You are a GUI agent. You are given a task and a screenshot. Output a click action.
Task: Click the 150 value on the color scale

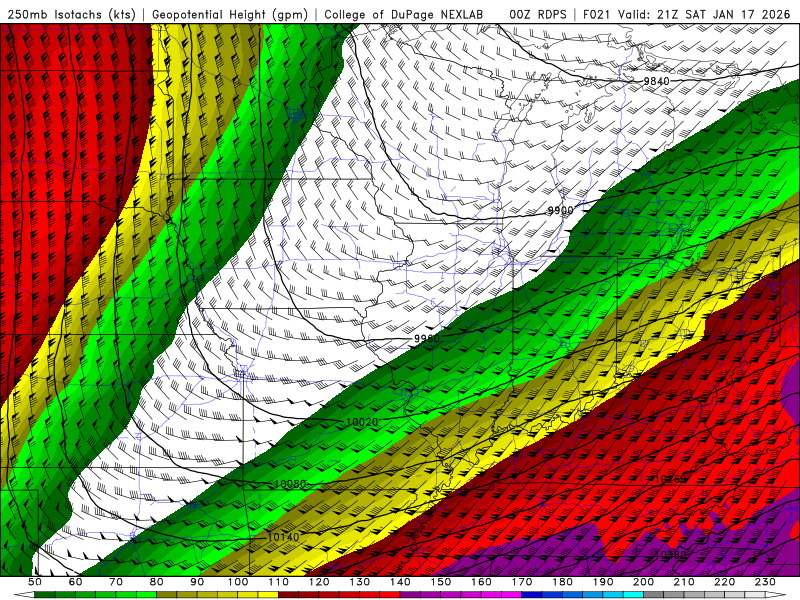click(x=440, y=582)
